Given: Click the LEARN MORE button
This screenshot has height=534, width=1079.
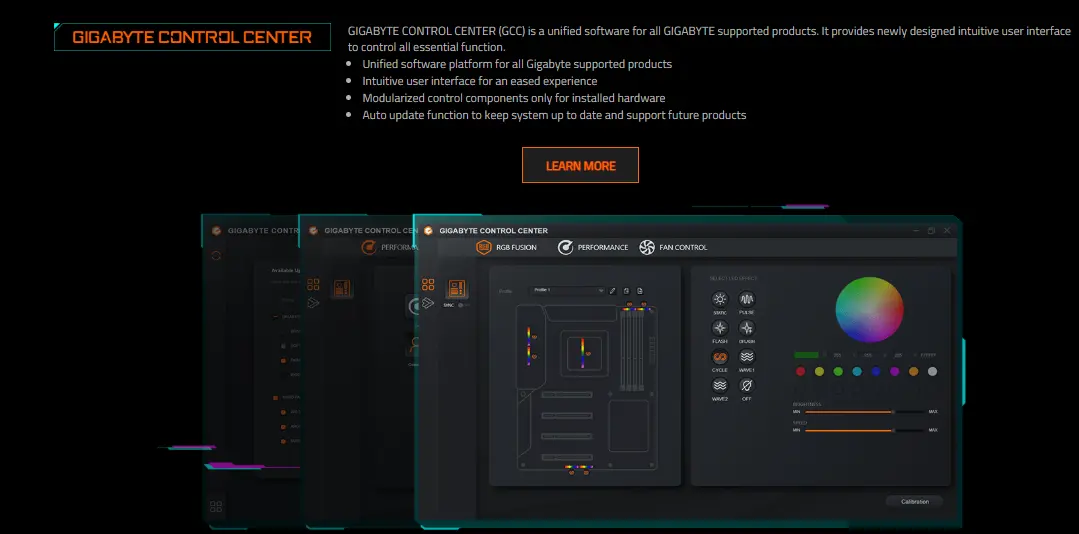Looking at the screenshot, I should click(x=580, y=165).
